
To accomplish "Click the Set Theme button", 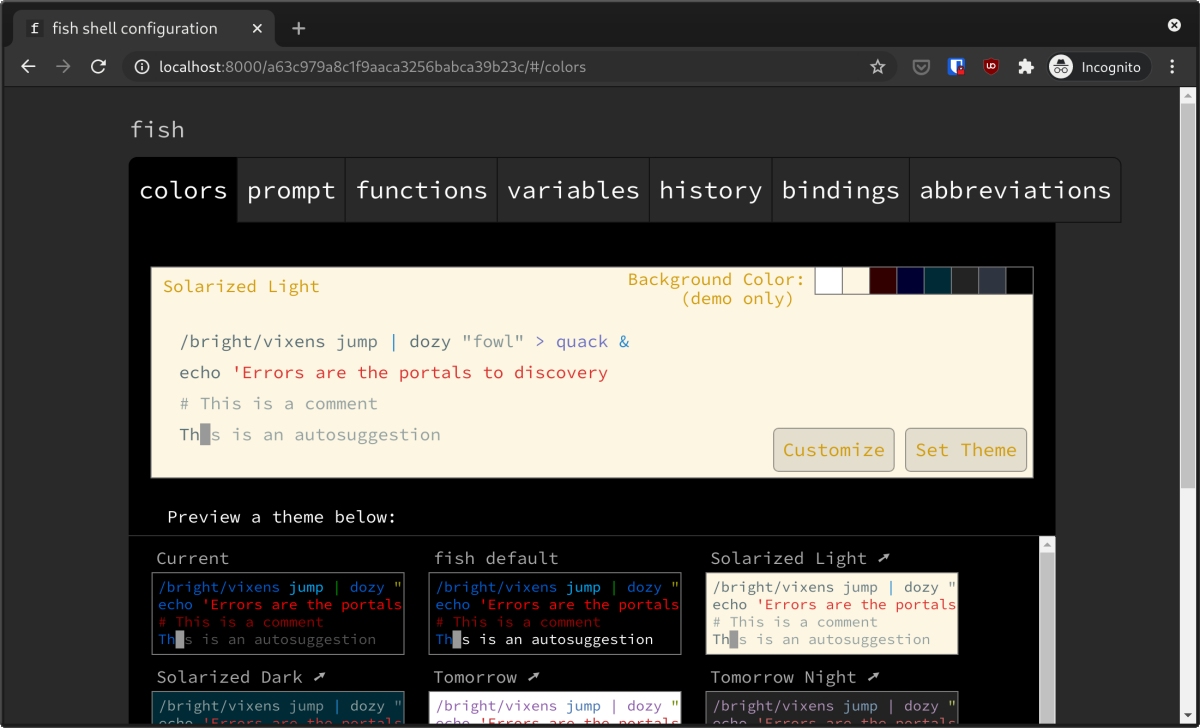I will coord(965,450).
